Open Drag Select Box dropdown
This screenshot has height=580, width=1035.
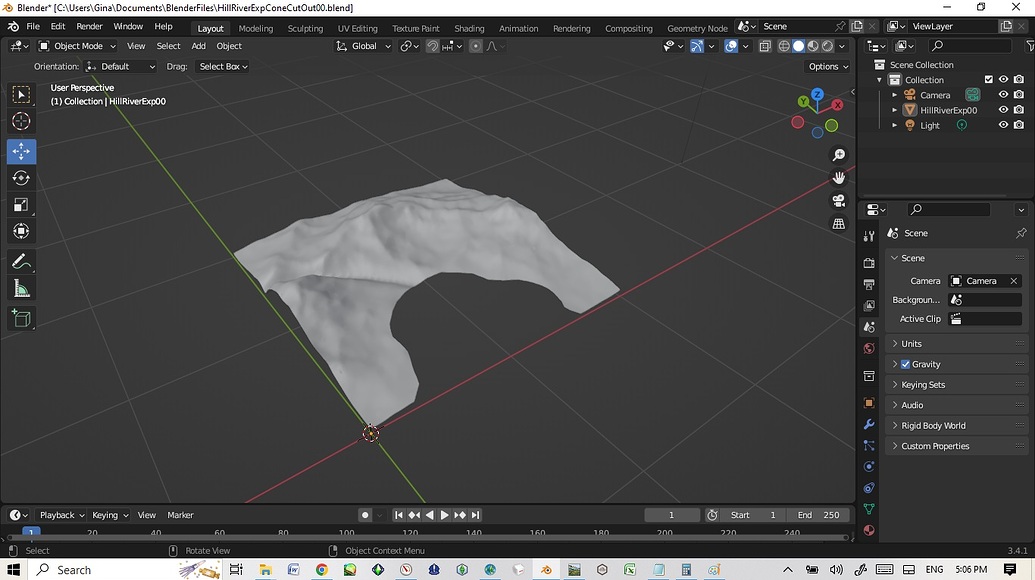coord(223,67)
